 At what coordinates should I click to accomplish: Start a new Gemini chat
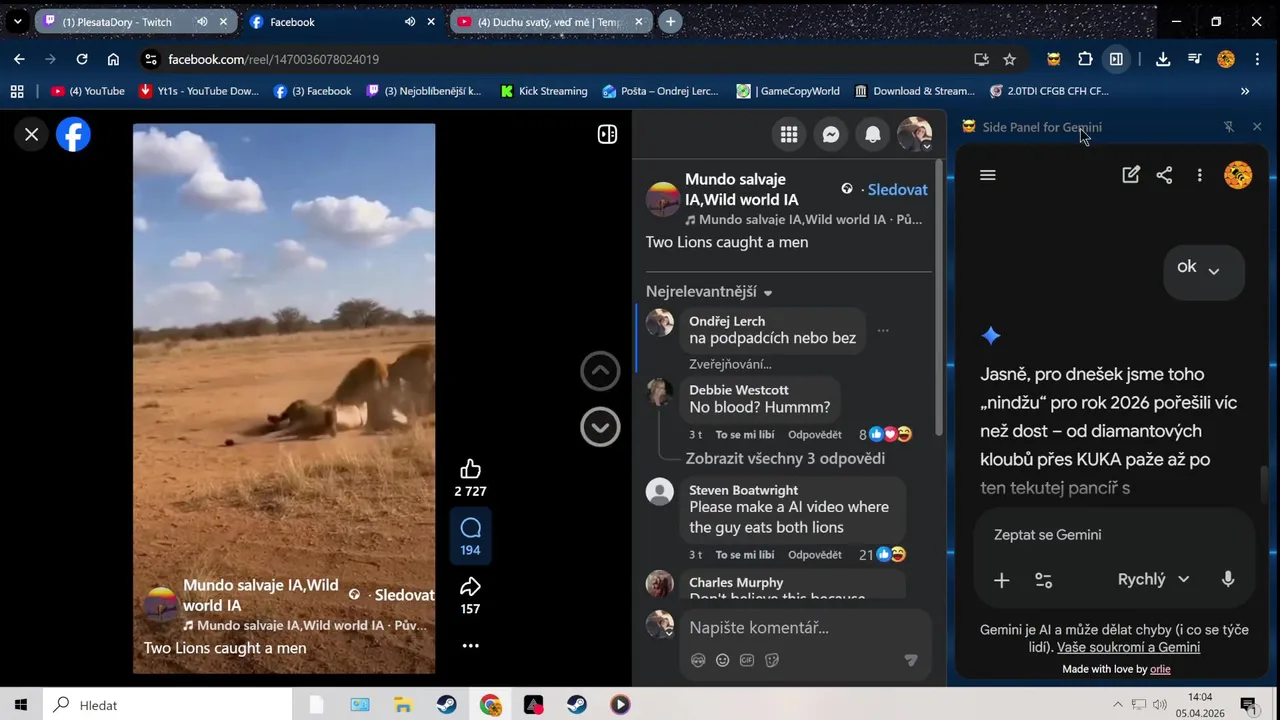click(1131, 175)
